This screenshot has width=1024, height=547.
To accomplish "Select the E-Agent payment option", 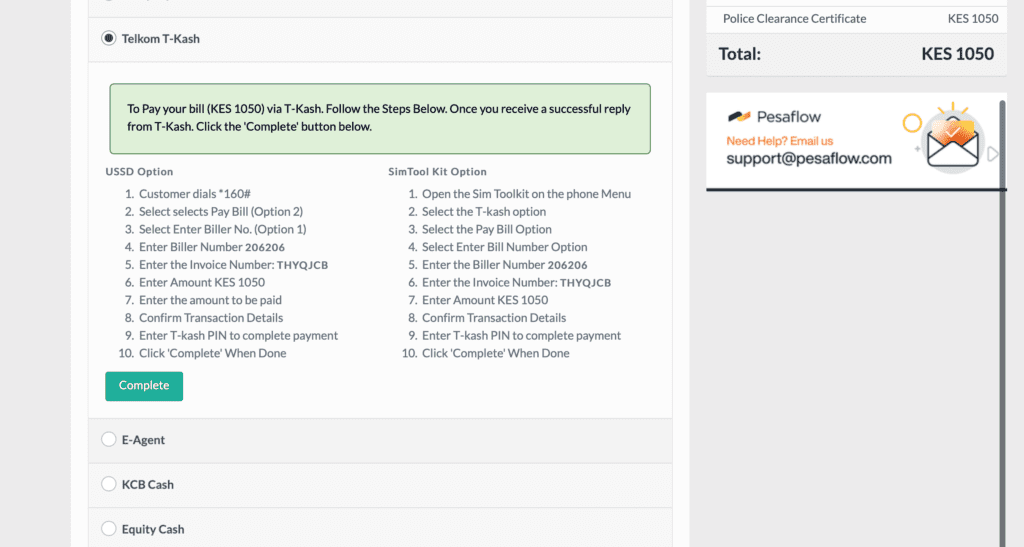I will [x=108, y=439].
